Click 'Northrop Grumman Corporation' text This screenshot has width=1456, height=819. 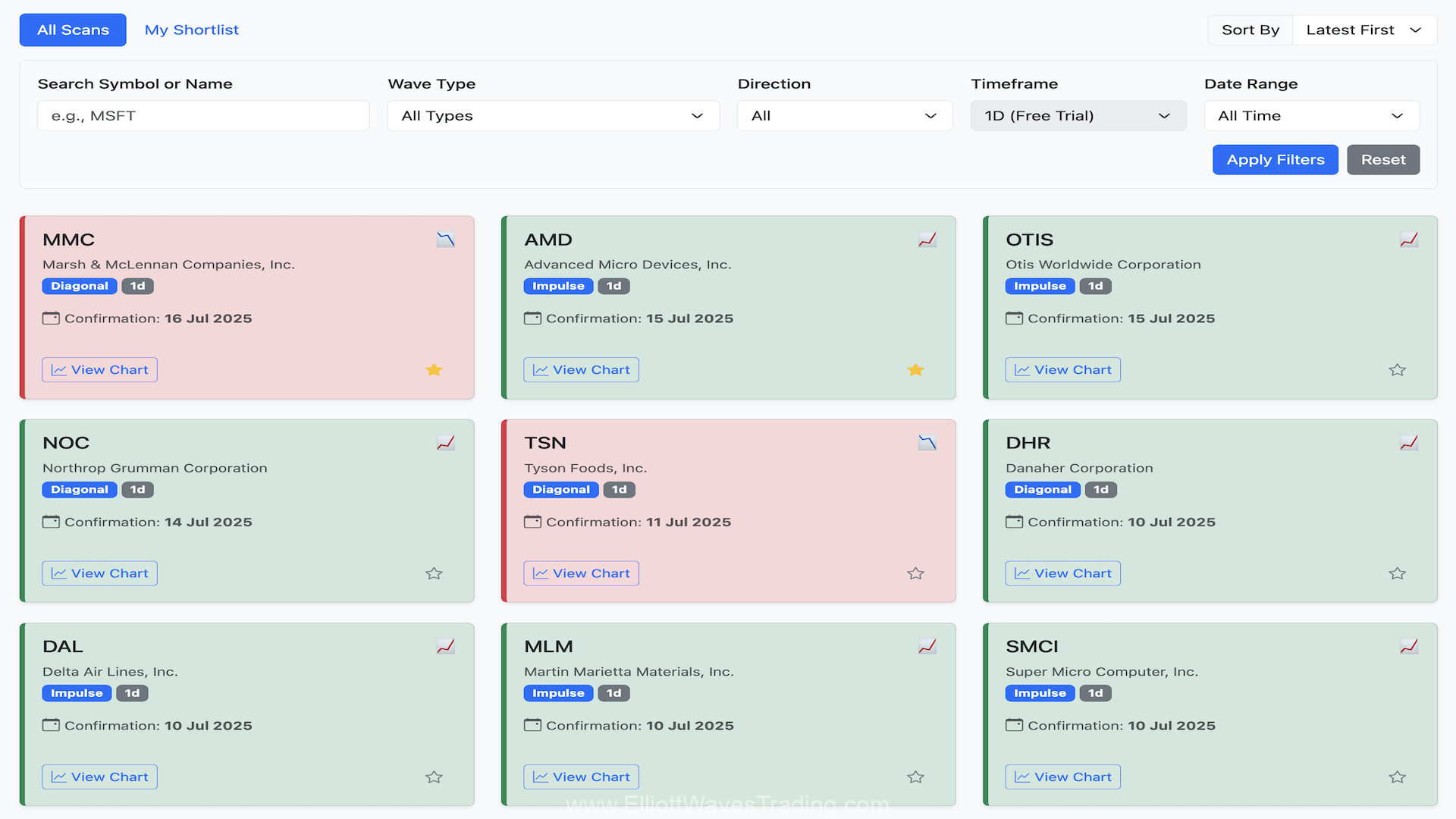pyautogui.click(x=155, y=469)
